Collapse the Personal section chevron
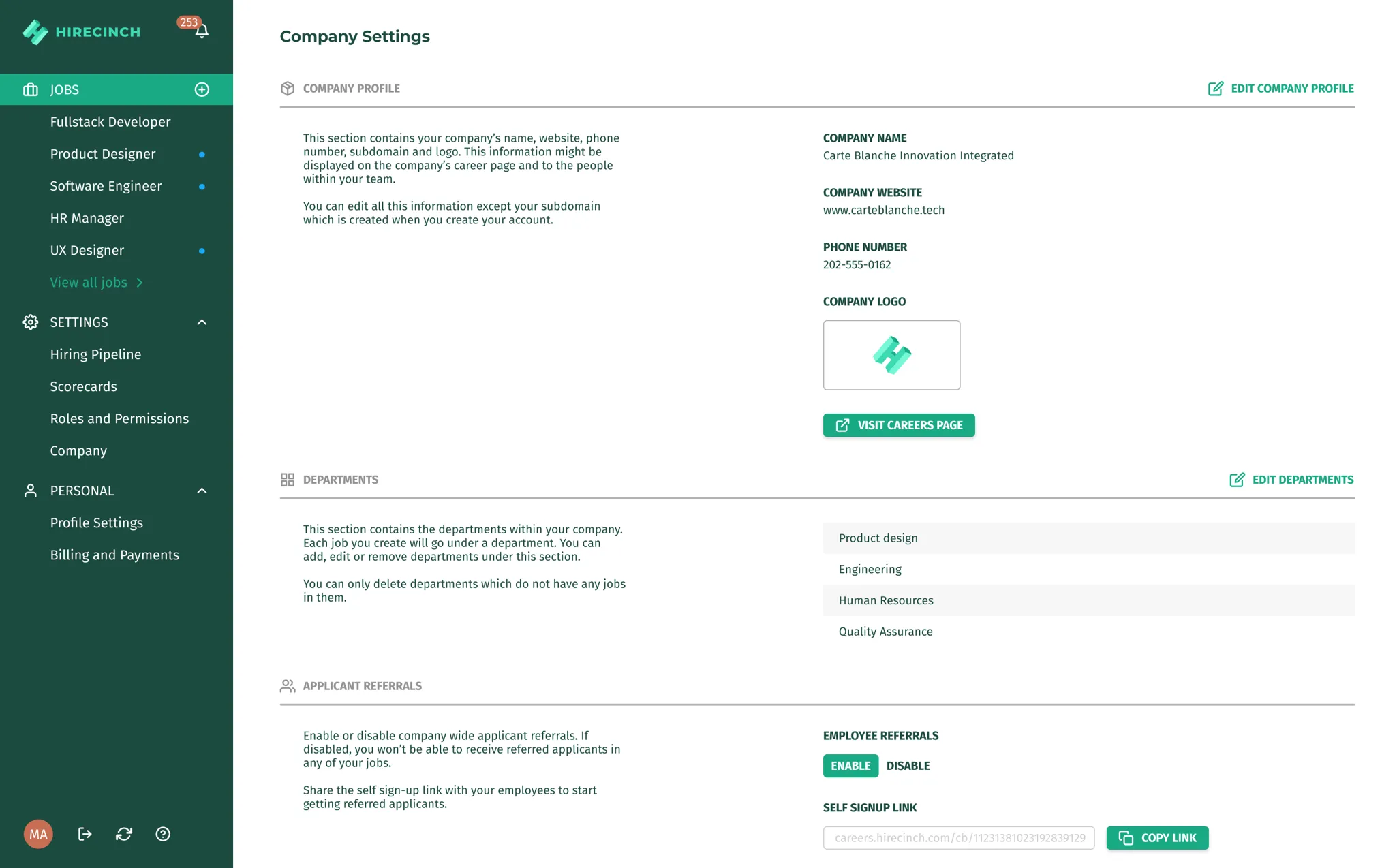Screen dimensions: 1397x868 point(202,491)
